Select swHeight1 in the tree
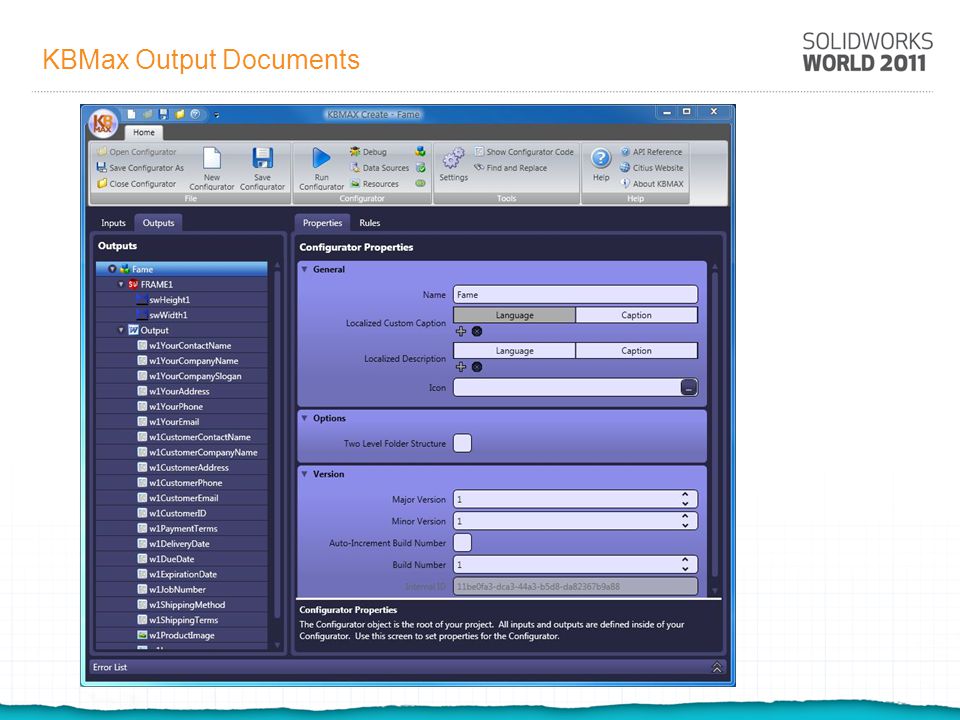The image size is (960, 720). [170, 299]
